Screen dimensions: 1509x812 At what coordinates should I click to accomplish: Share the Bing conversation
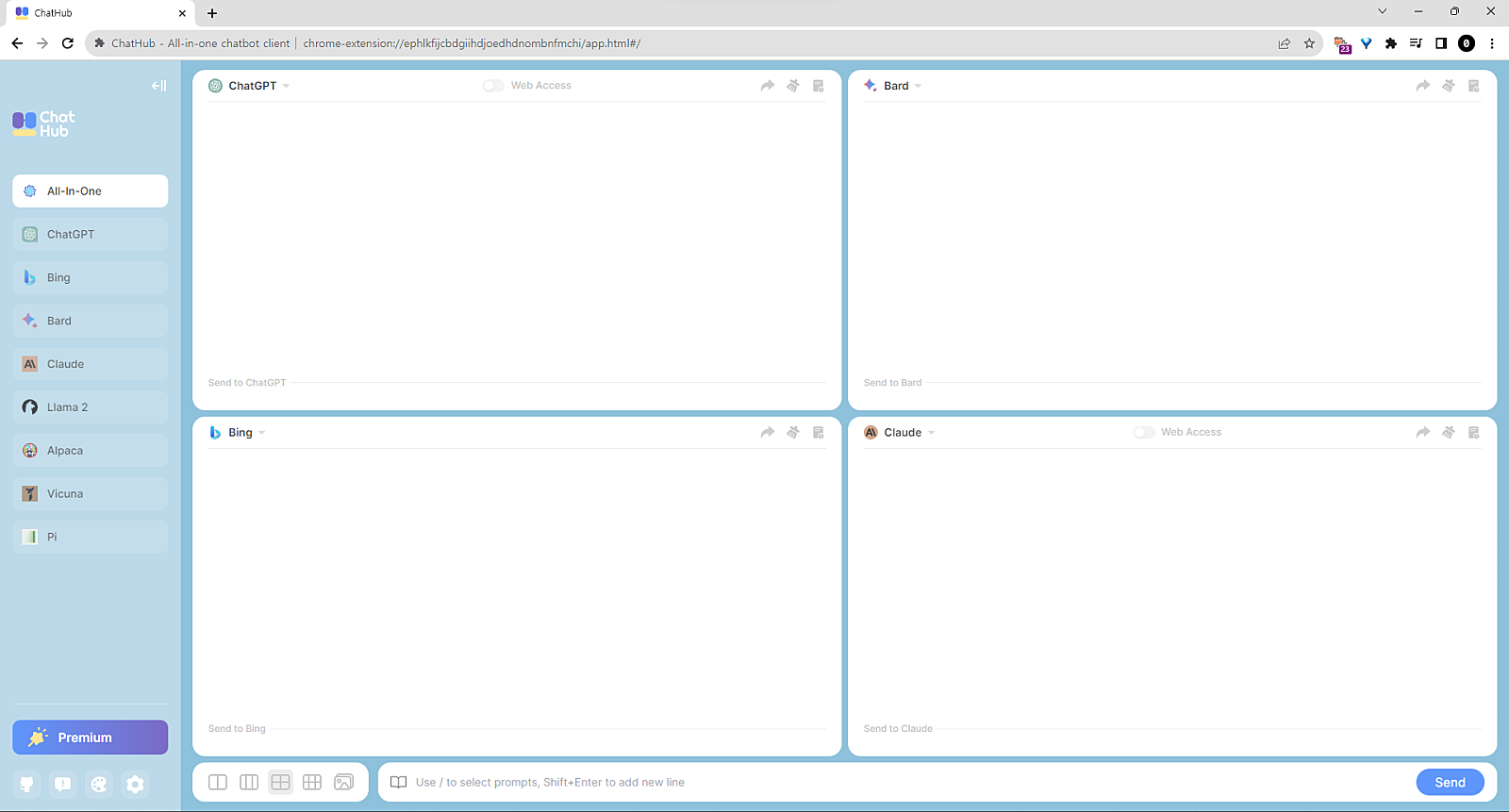click(768, 433)
